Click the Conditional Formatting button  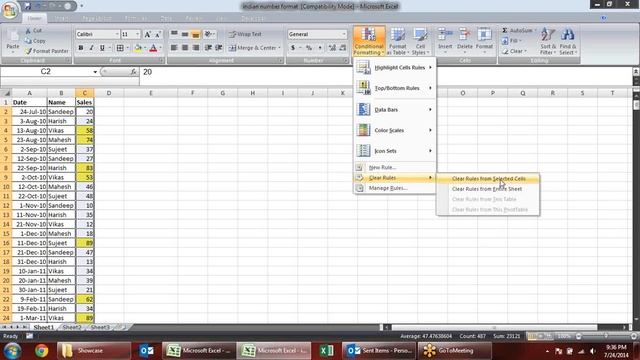[x=369, y=41]
